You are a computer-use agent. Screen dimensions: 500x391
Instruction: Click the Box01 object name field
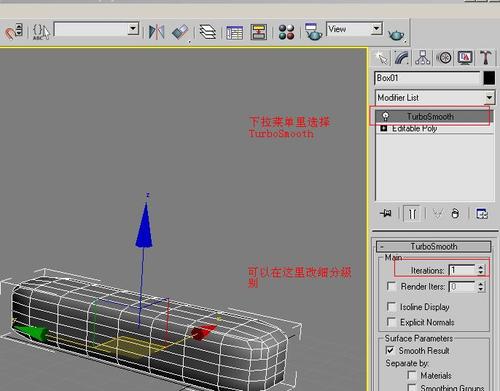tap(427, 78)
